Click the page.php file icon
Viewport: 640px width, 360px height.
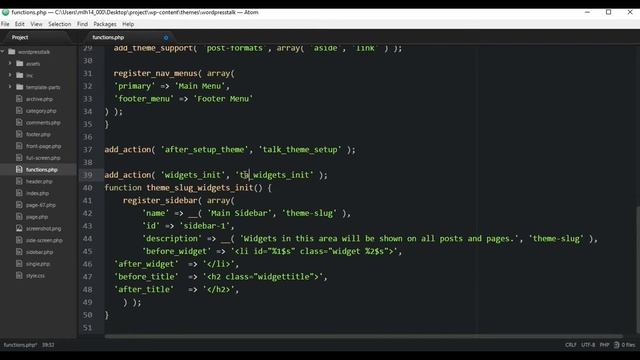coord(19,217)
